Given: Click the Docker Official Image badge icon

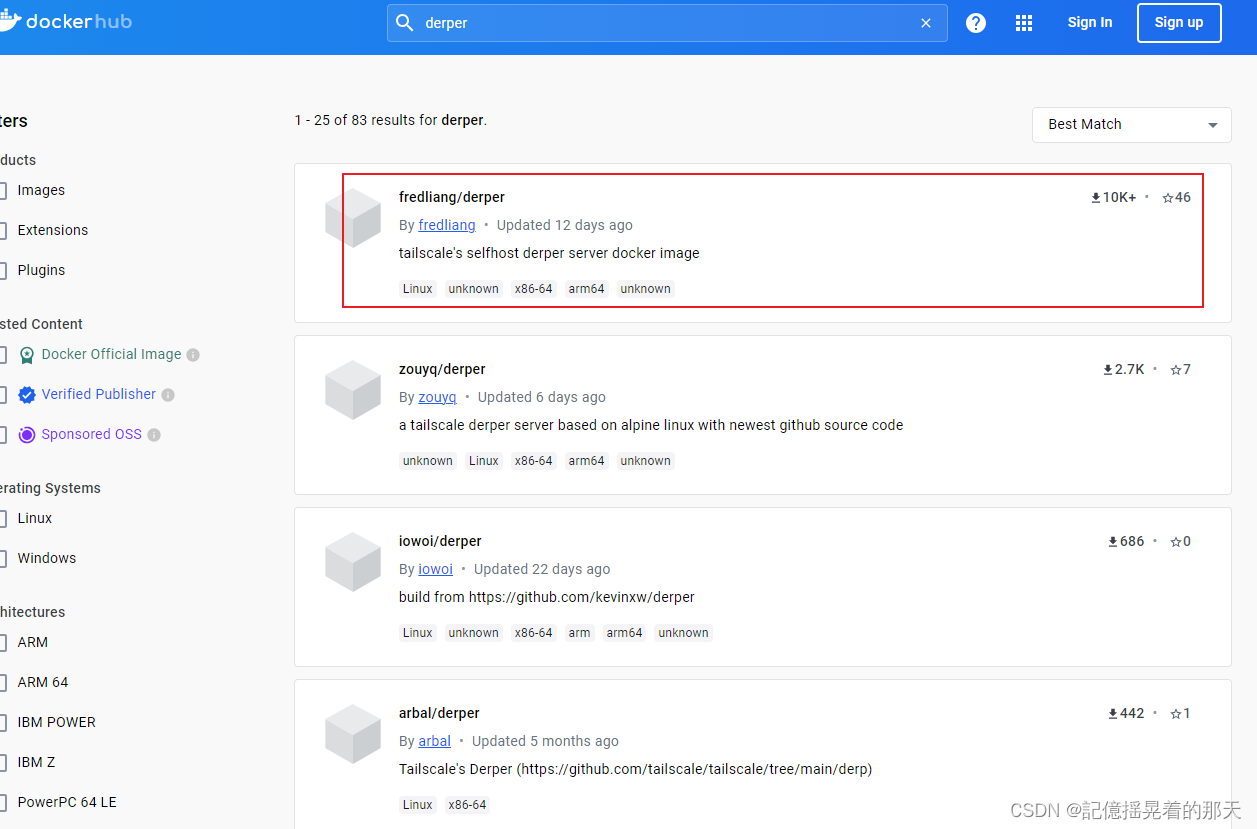Looking at the screenshot, I should 27,355.
